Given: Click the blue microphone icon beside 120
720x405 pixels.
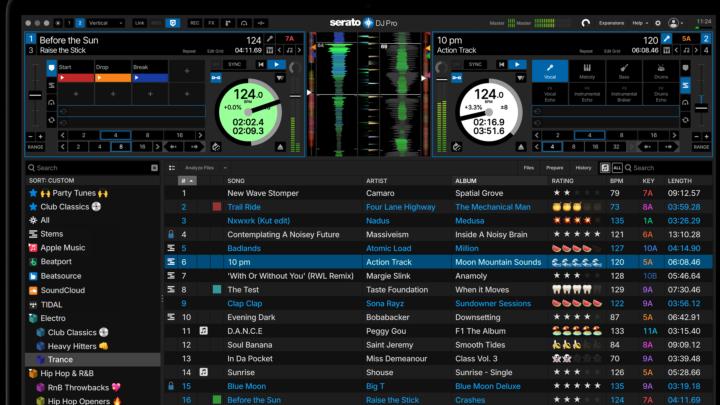Looking at the screenshot, I should (x=666, y=39).
